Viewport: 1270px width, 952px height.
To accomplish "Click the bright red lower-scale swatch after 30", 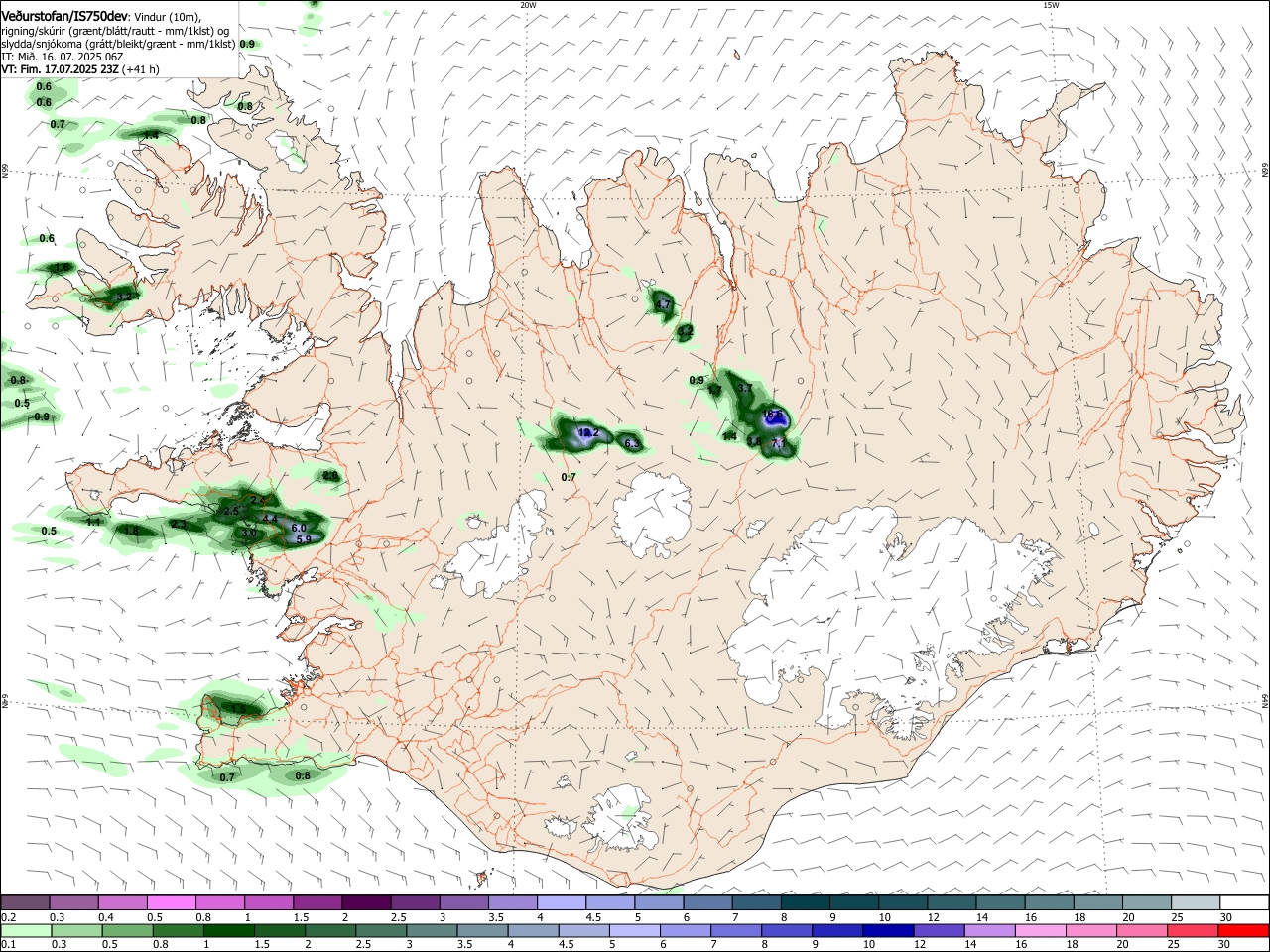I will coord(1244,930).
